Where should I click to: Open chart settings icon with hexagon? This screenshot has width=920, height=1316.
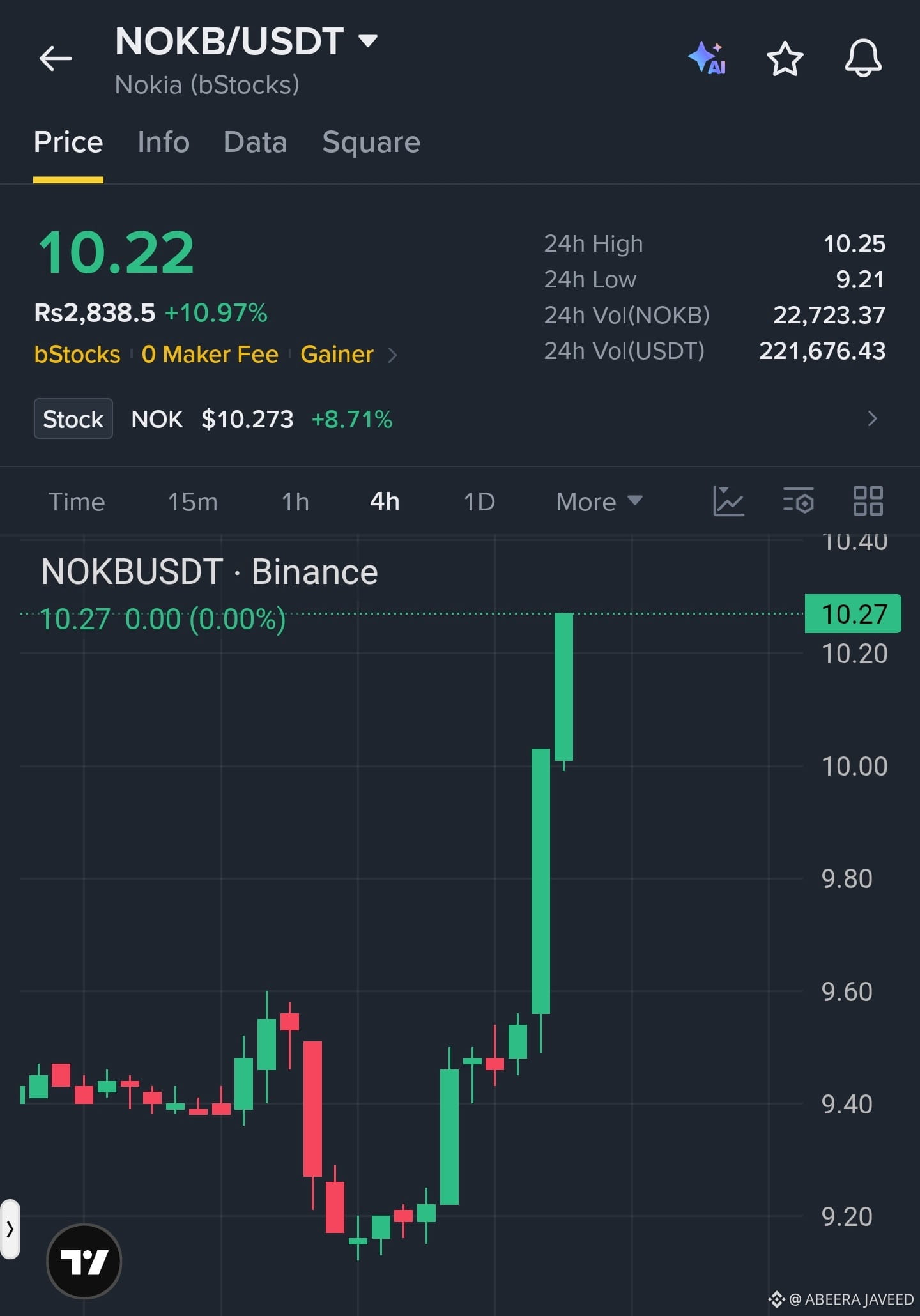tap(798, 501)
